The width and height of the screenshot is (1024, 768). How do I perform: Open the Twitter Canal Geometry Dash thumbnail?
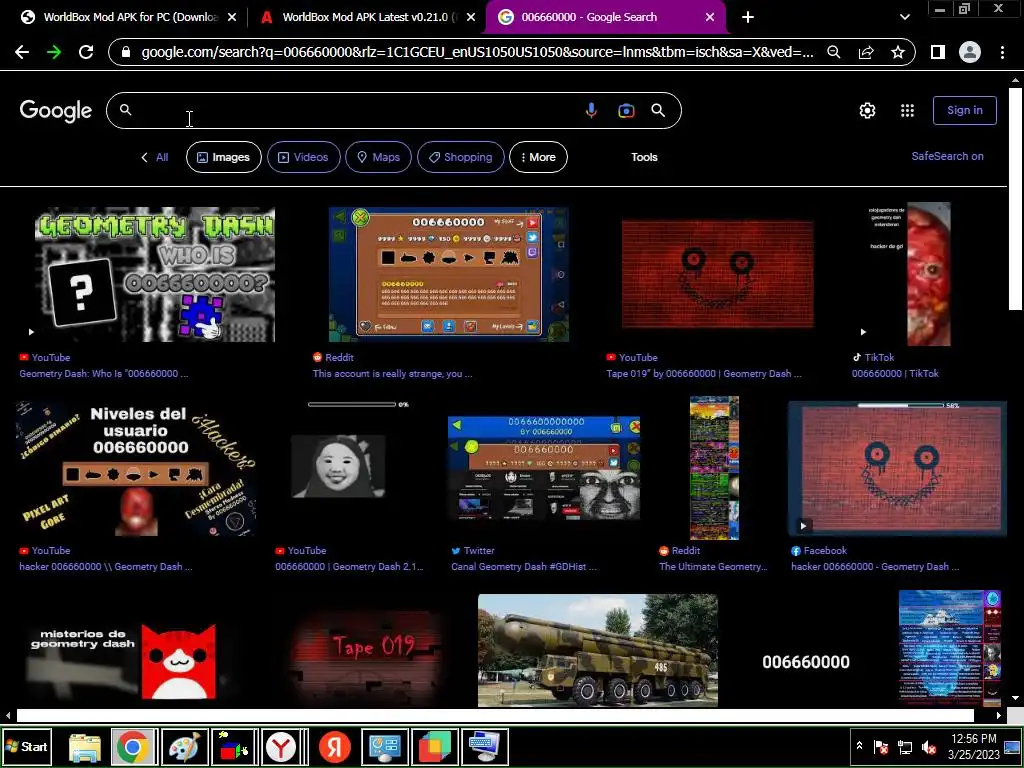tap(544, 468)
